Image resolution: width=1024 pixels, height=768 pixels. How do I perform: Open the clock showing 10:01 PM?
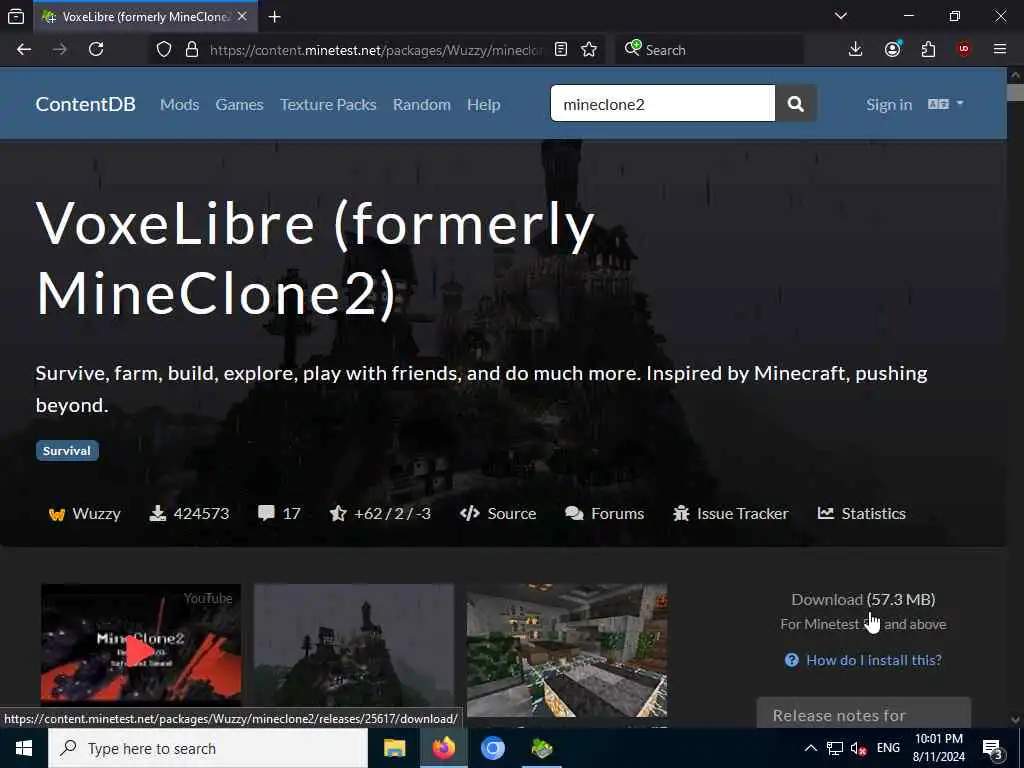[939, 748]
